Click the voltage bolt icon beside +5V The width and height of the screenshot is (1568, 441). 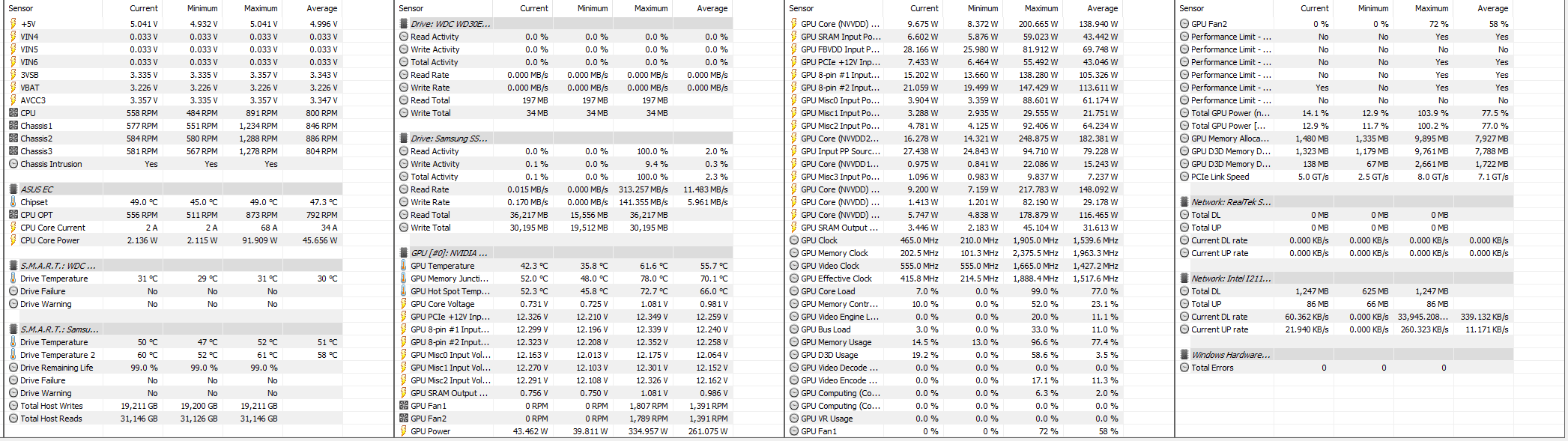point(13,24)
